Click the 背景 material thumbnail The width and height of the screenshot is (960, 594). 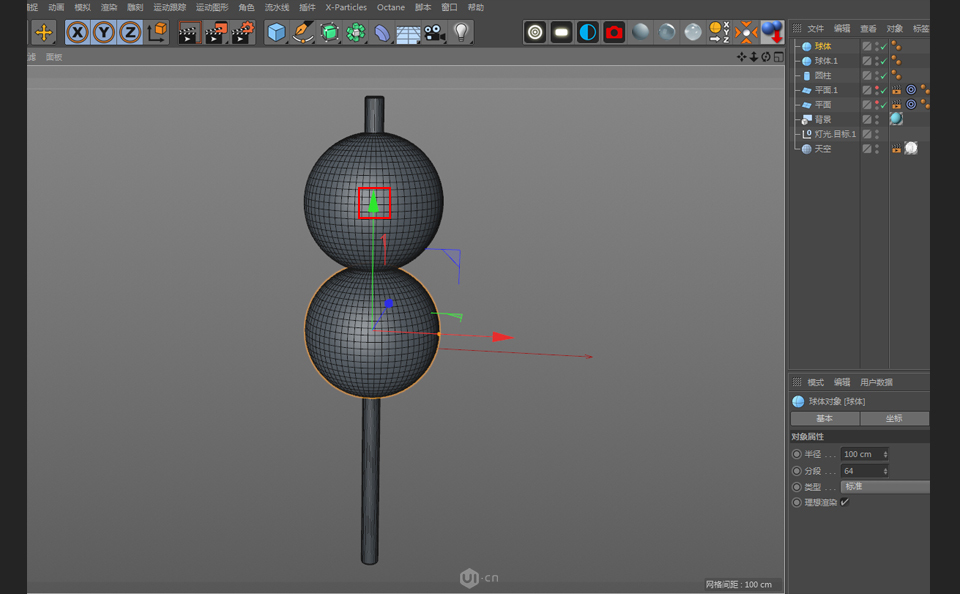(895, 118)
